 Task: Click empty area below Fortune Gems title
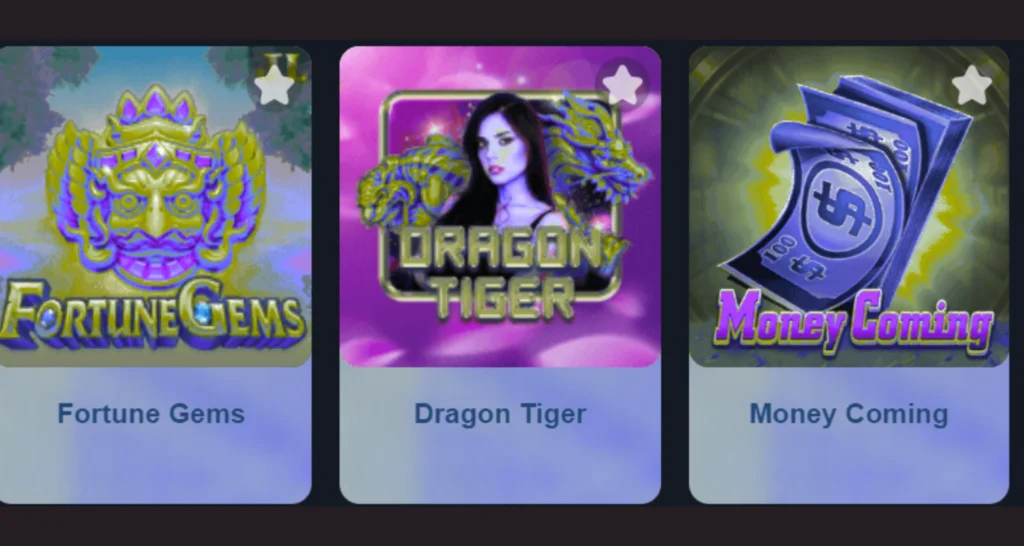point(154,467)
